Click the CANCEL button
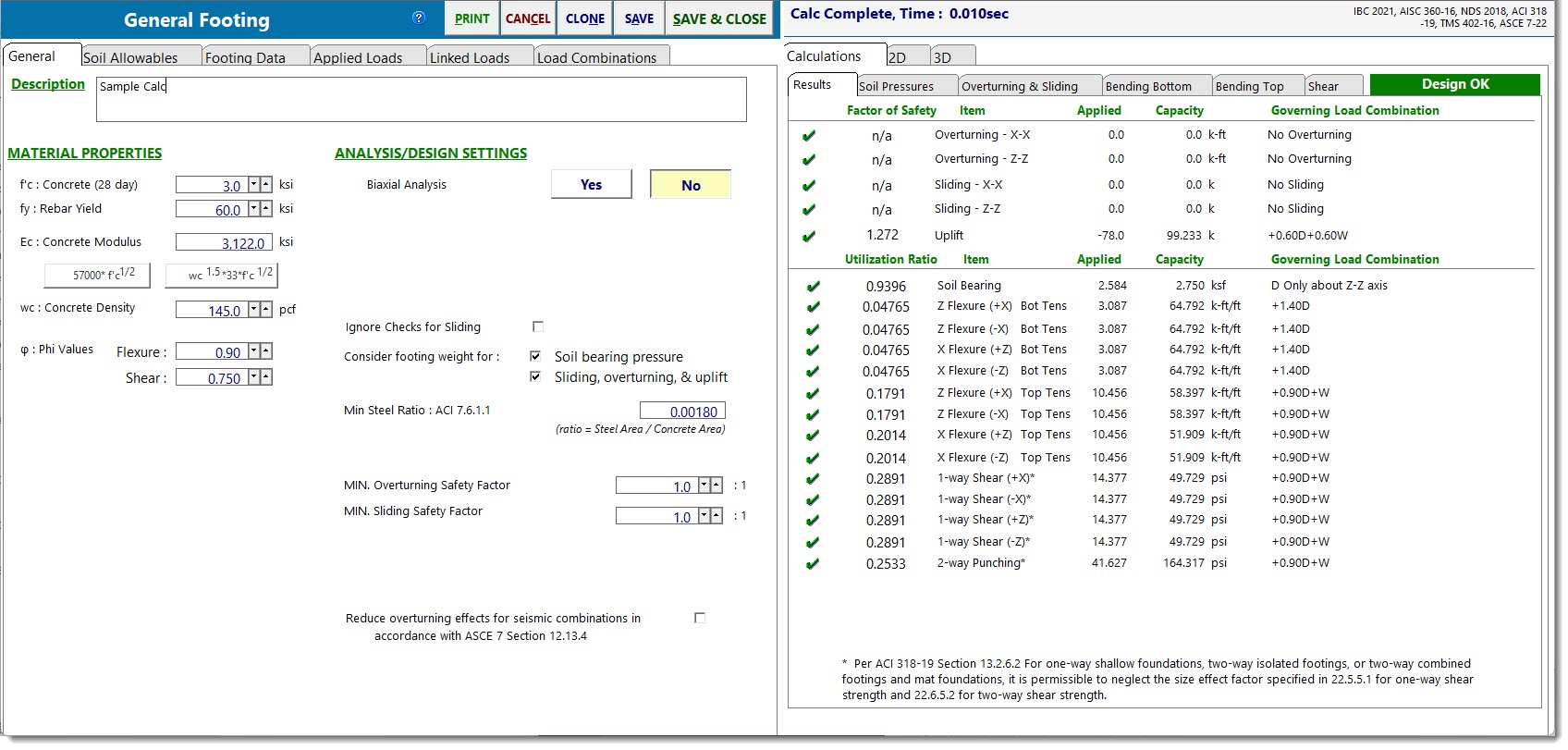Screen dimensions: 1568x750 (x=528, y=18)
